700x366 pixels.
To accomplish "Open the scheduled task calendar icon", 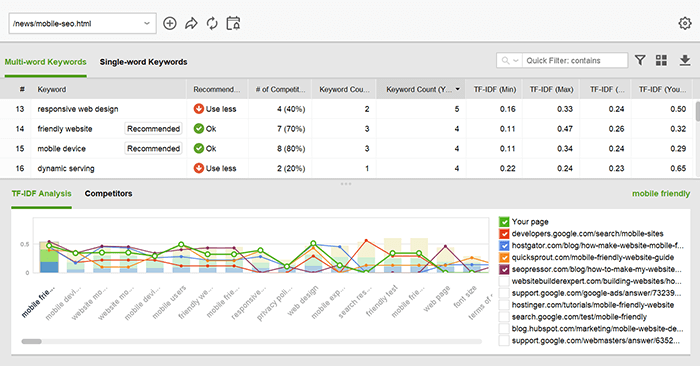I will tap(233, 23).
